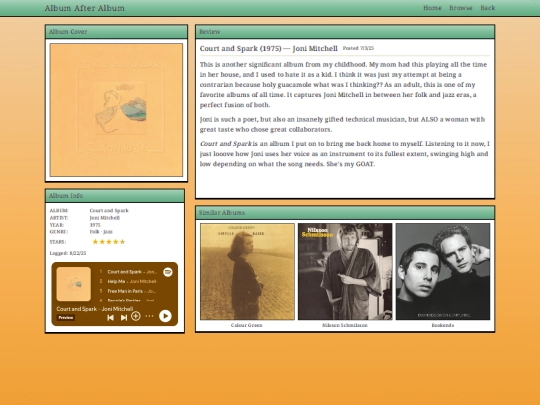Click the Similar Albums panel header
The image size is (540, 405).
click(345, 212)
